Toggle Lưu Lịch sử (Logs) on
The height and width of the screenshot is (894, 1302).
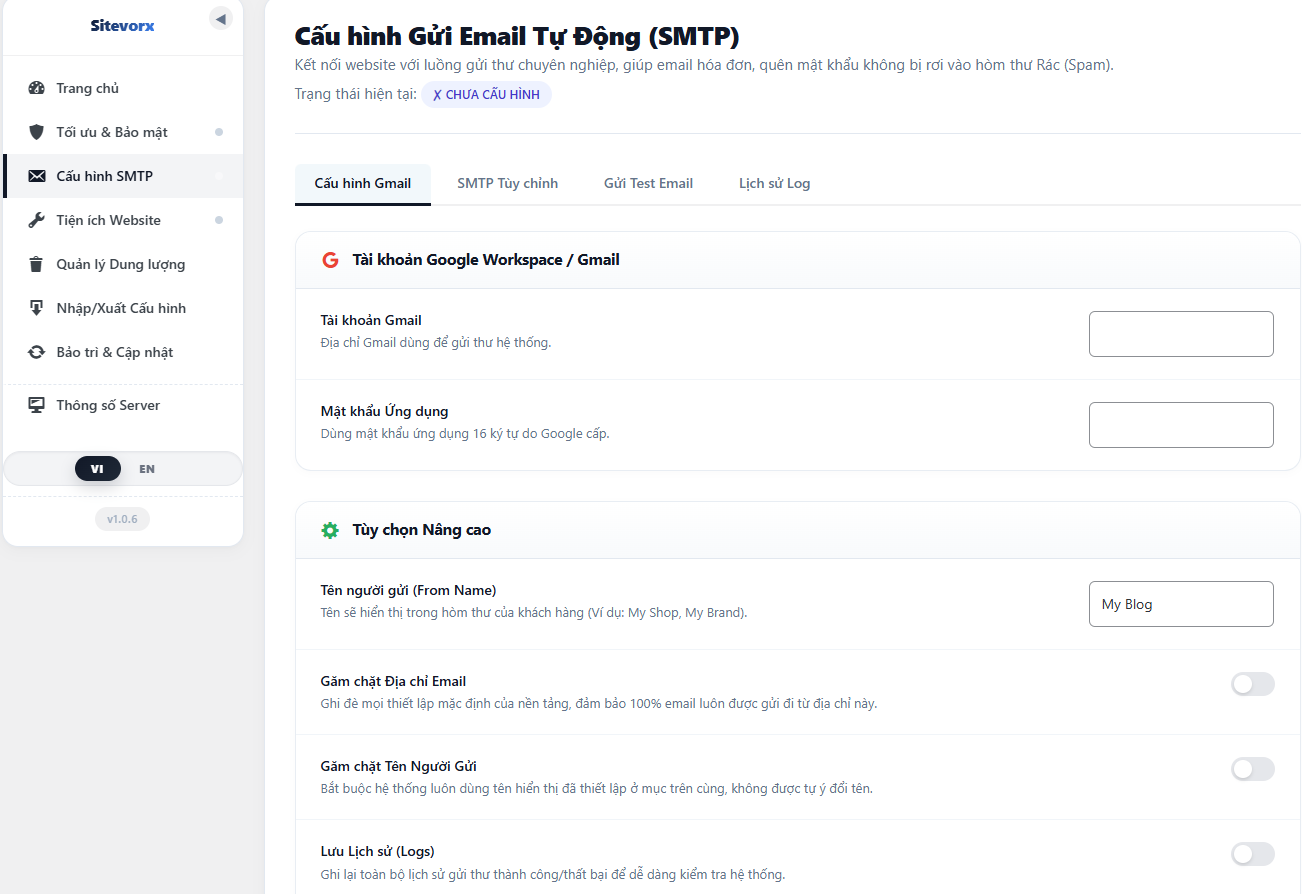click(x=1253, y=854)
